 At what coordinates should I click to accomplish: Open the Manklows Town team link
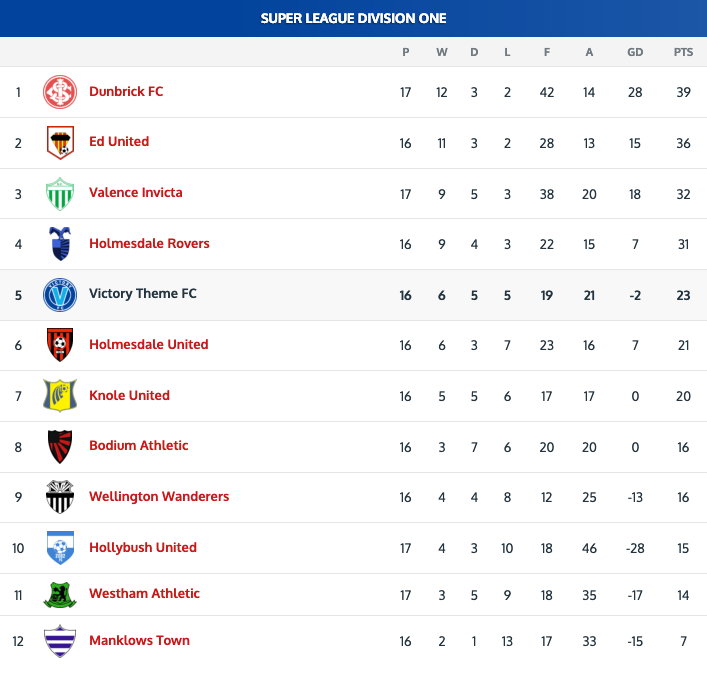pyautogui.click(x=139, y=640)
